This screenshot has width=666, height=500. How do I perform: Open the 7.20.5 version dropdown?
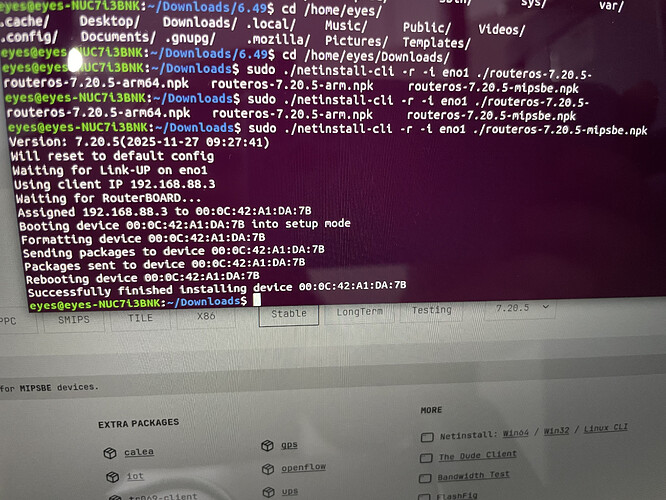pyautogui.click(x=522, y=308)
